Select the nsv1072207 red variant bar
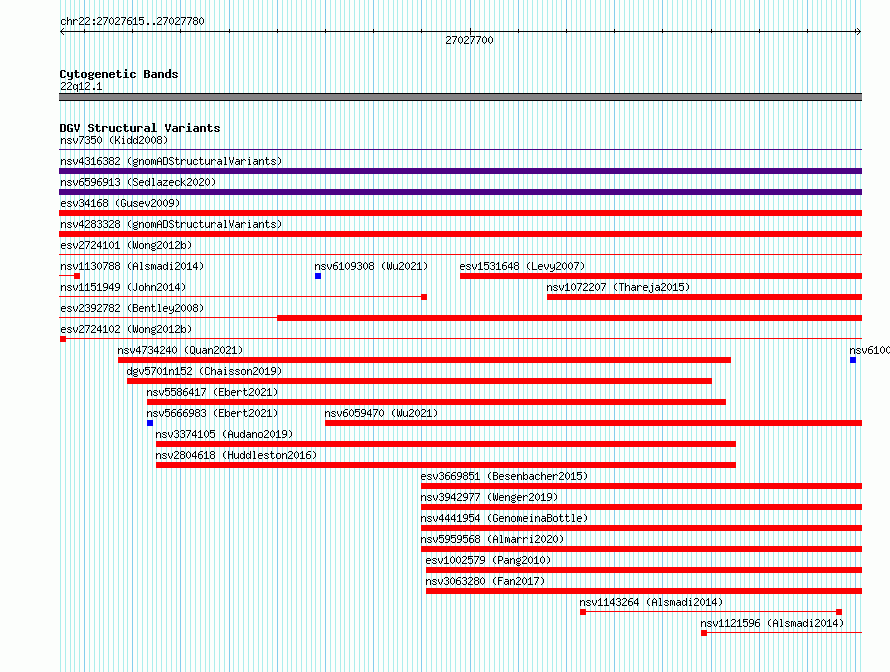The width and height of the screenshot is (890, 672). click(704, 297)
